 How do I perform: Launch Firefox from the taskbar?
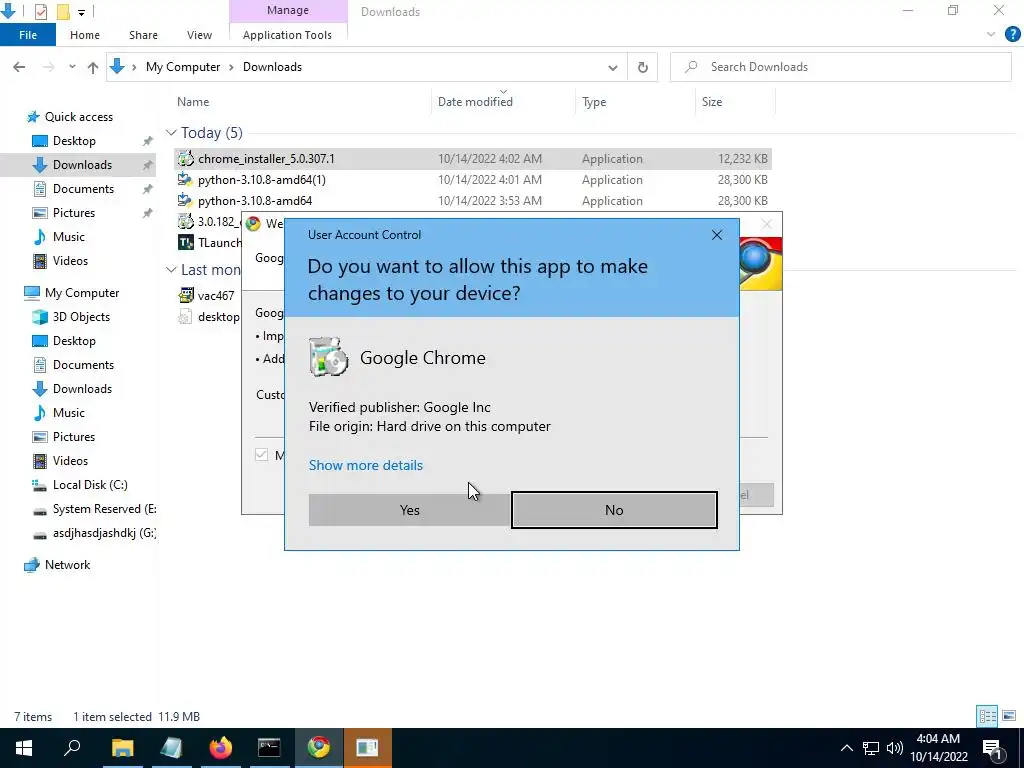[221, 748]
